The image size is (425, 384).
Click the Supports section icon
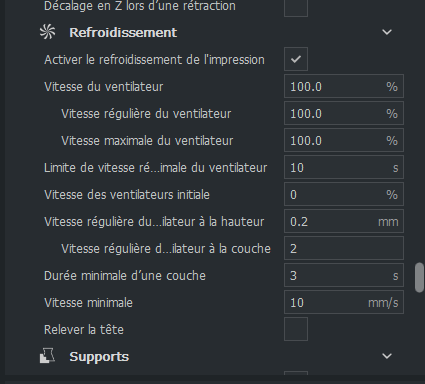[x=48, y=356]
